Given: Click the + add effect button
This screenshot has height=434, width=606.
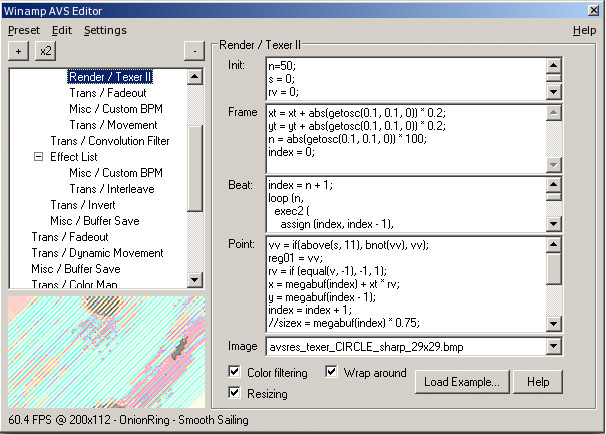Looking at the screenshot, I should click(18, 51).
